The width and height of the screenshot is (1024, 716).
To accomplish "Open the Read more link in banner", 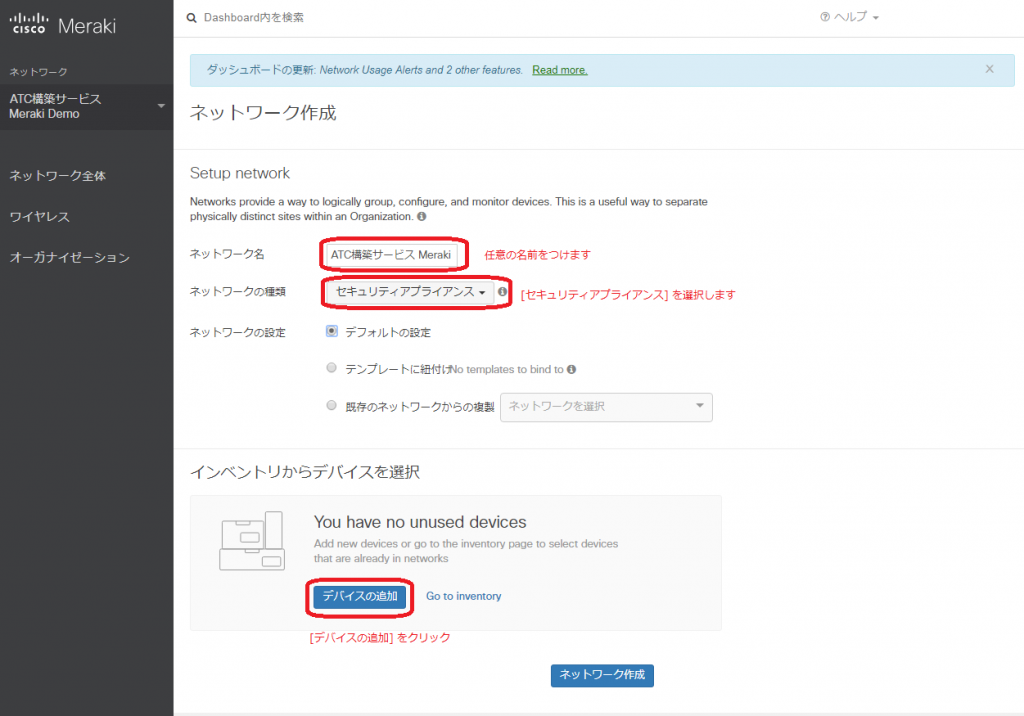I will tap(560, 70).
